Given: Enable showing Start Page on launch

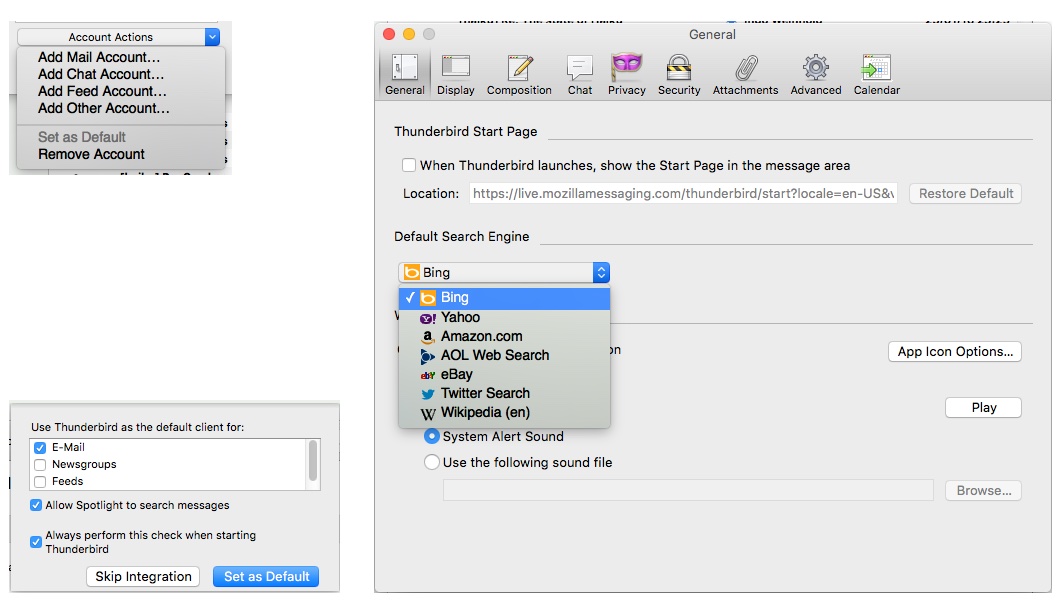Looking at the screenshot, I should point(408,165).
